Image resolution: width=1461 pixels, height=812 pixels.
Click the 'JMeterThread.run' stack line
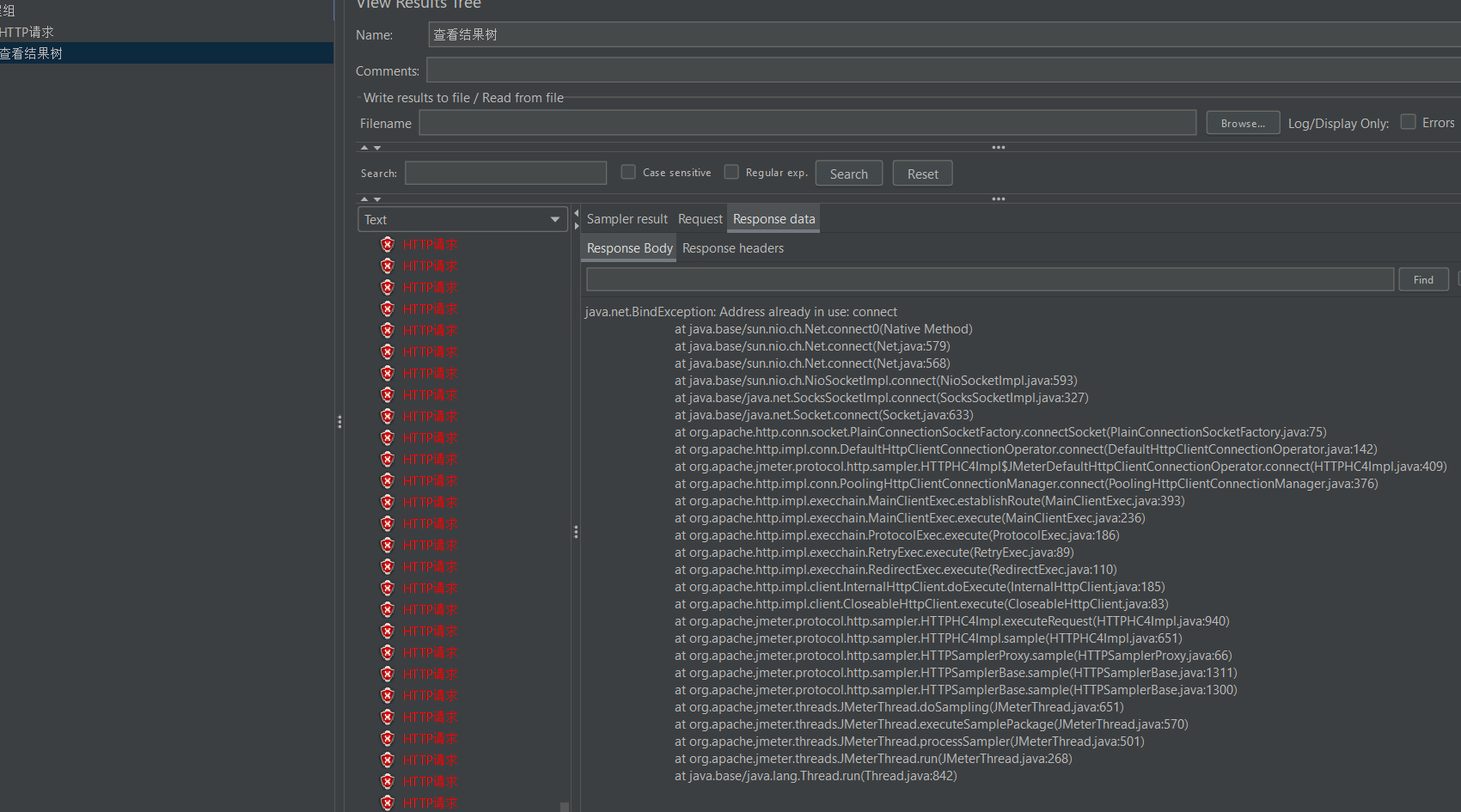[x=873, y=759]
